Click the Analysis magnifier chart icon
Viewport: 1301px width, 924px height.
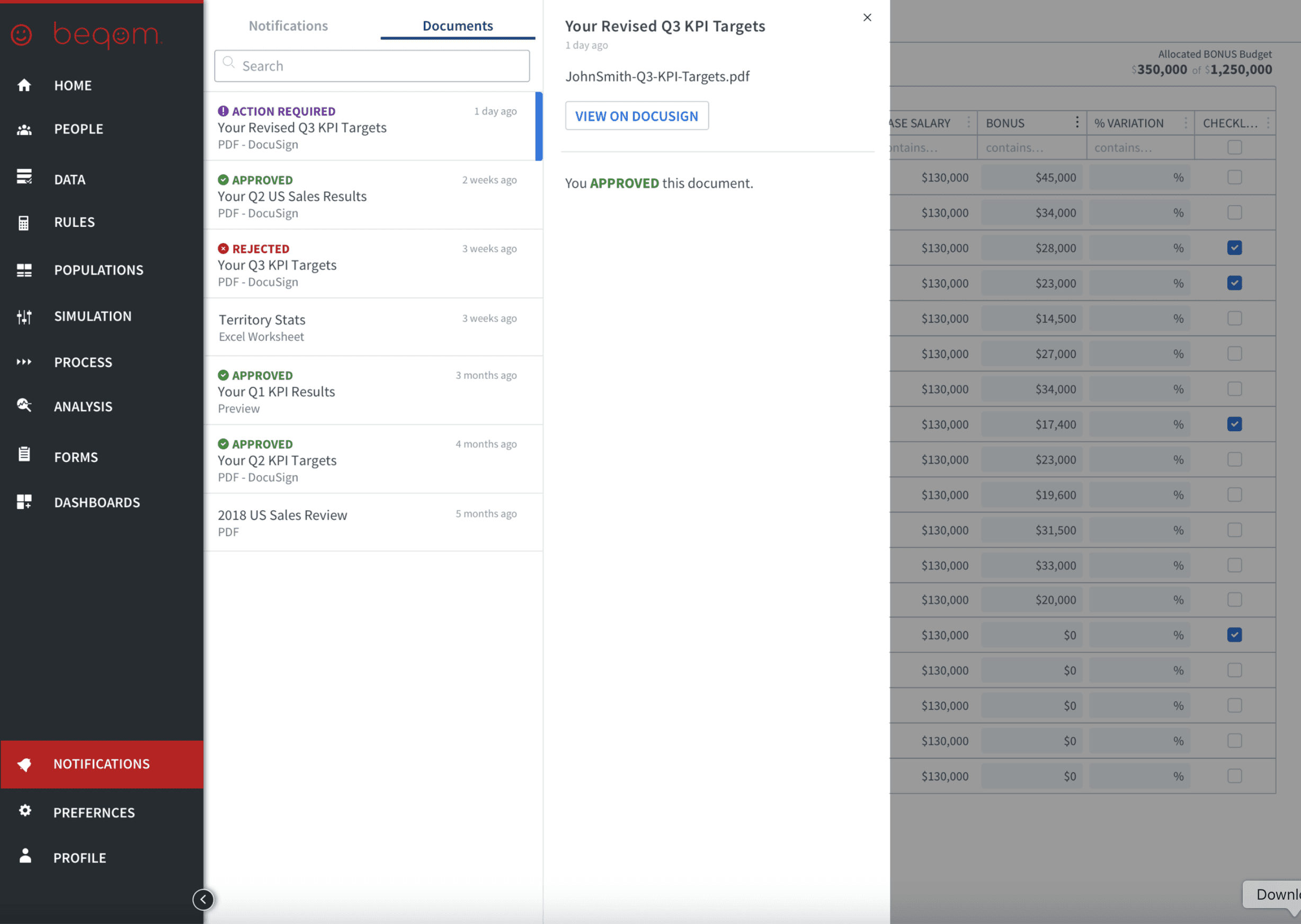[x=24, y=406]
